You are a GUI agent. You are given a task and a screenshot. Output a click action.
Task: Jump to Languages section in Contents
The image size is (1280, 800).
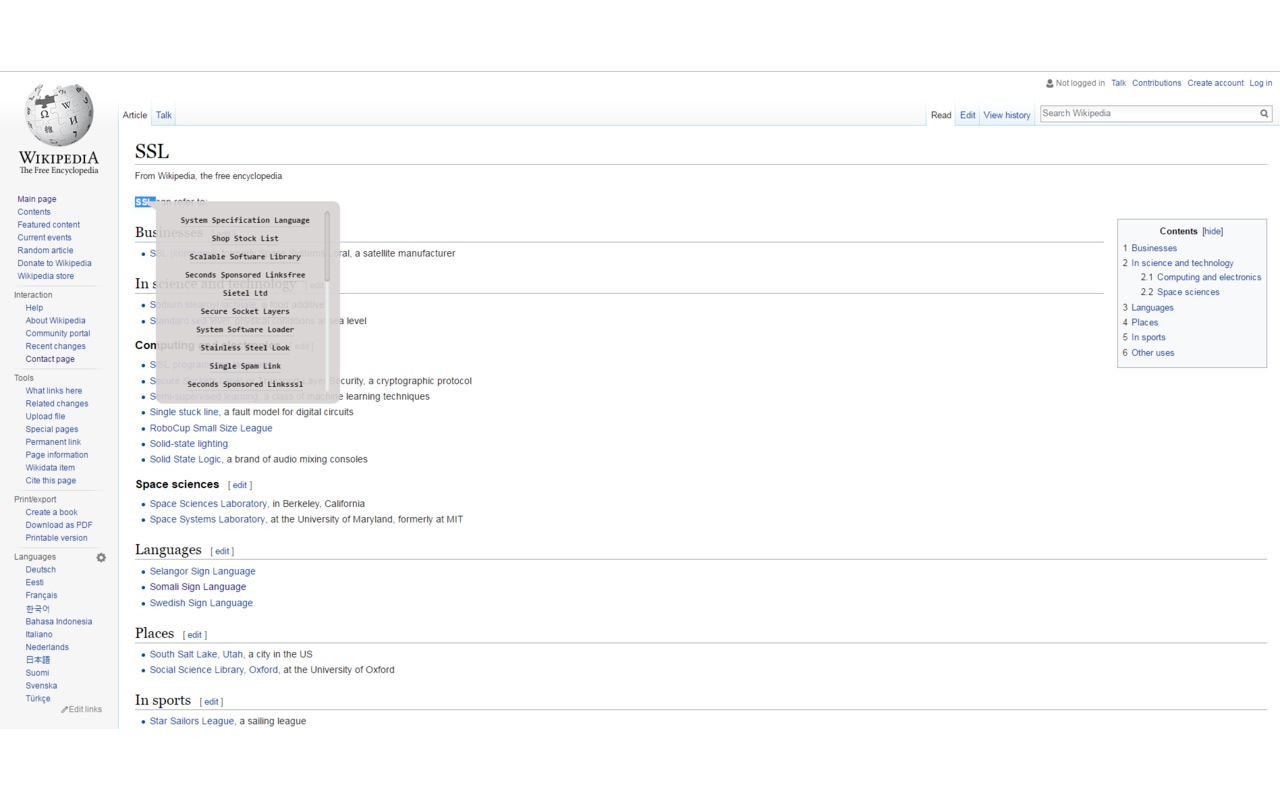1152,308
